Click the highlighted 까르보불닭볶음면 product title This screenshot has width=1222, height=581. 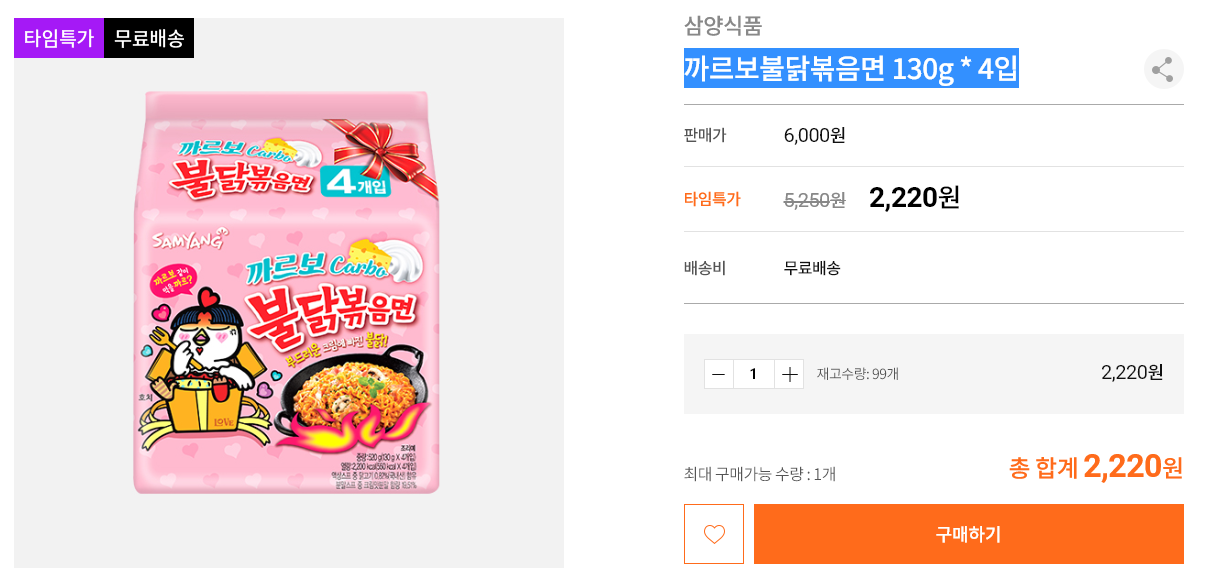(x=851, y=69)
